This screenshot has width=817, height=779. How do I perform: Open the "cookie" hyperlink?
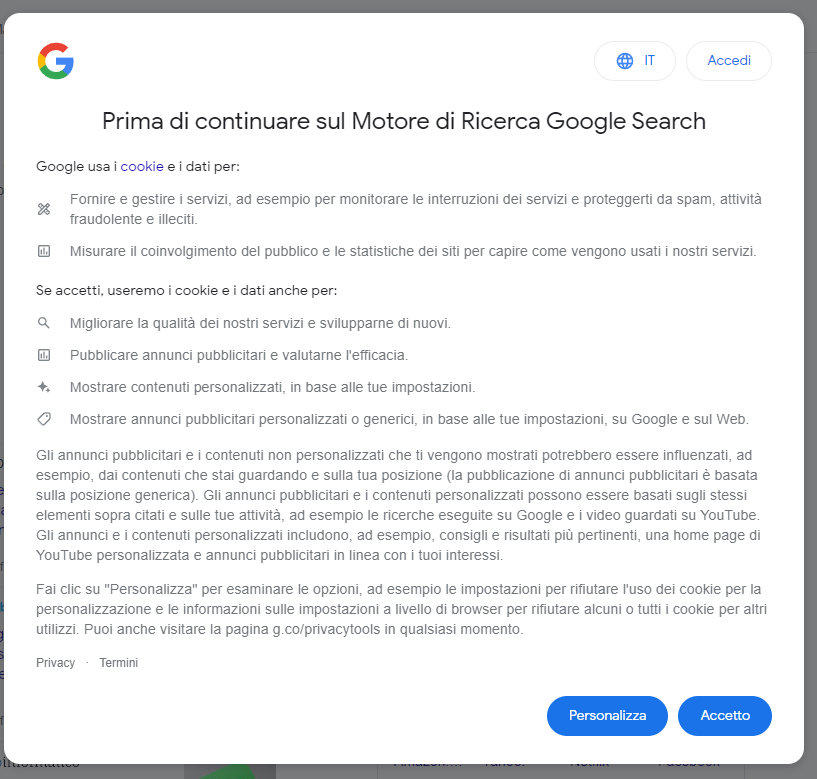tap(142, 166)
